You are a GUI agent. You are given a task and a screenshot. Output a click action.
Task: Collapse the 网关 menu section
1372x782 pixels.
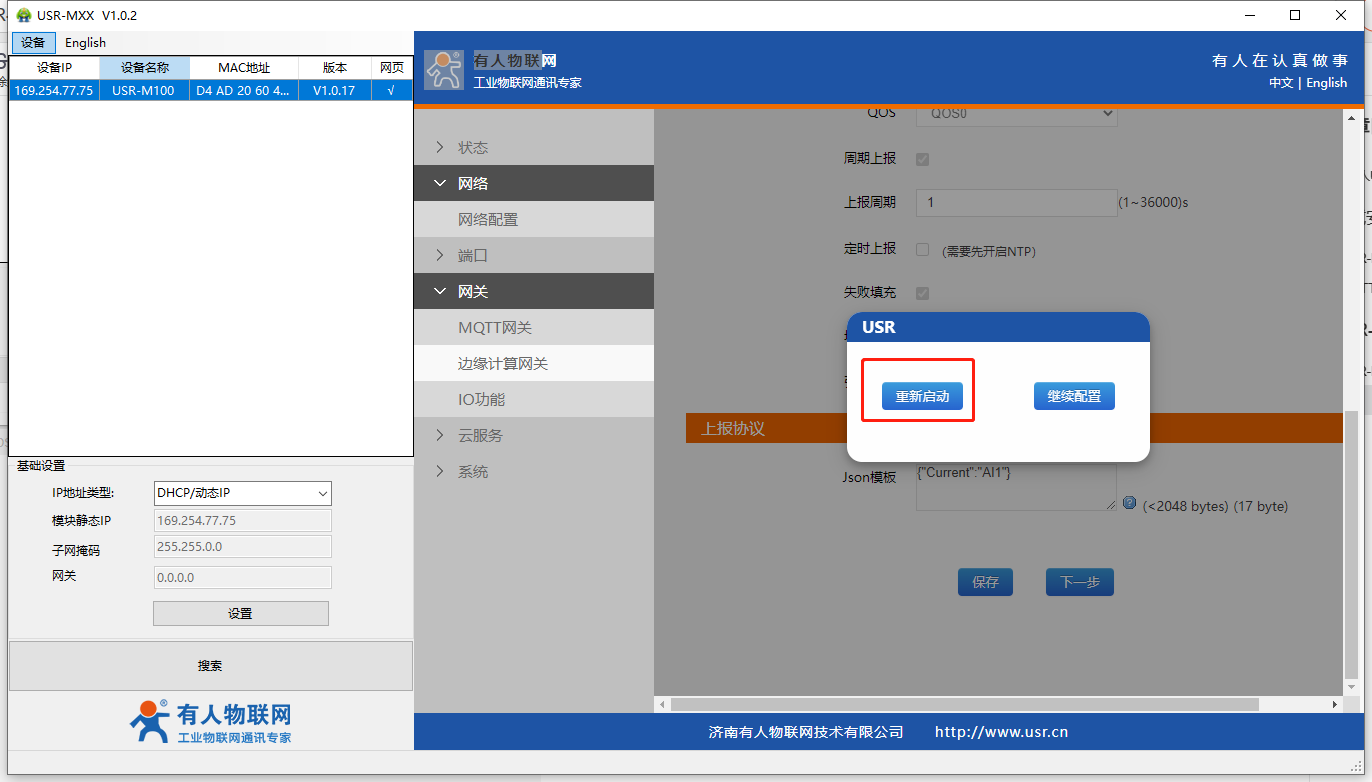pyautogui.click(x=534, y=292)
